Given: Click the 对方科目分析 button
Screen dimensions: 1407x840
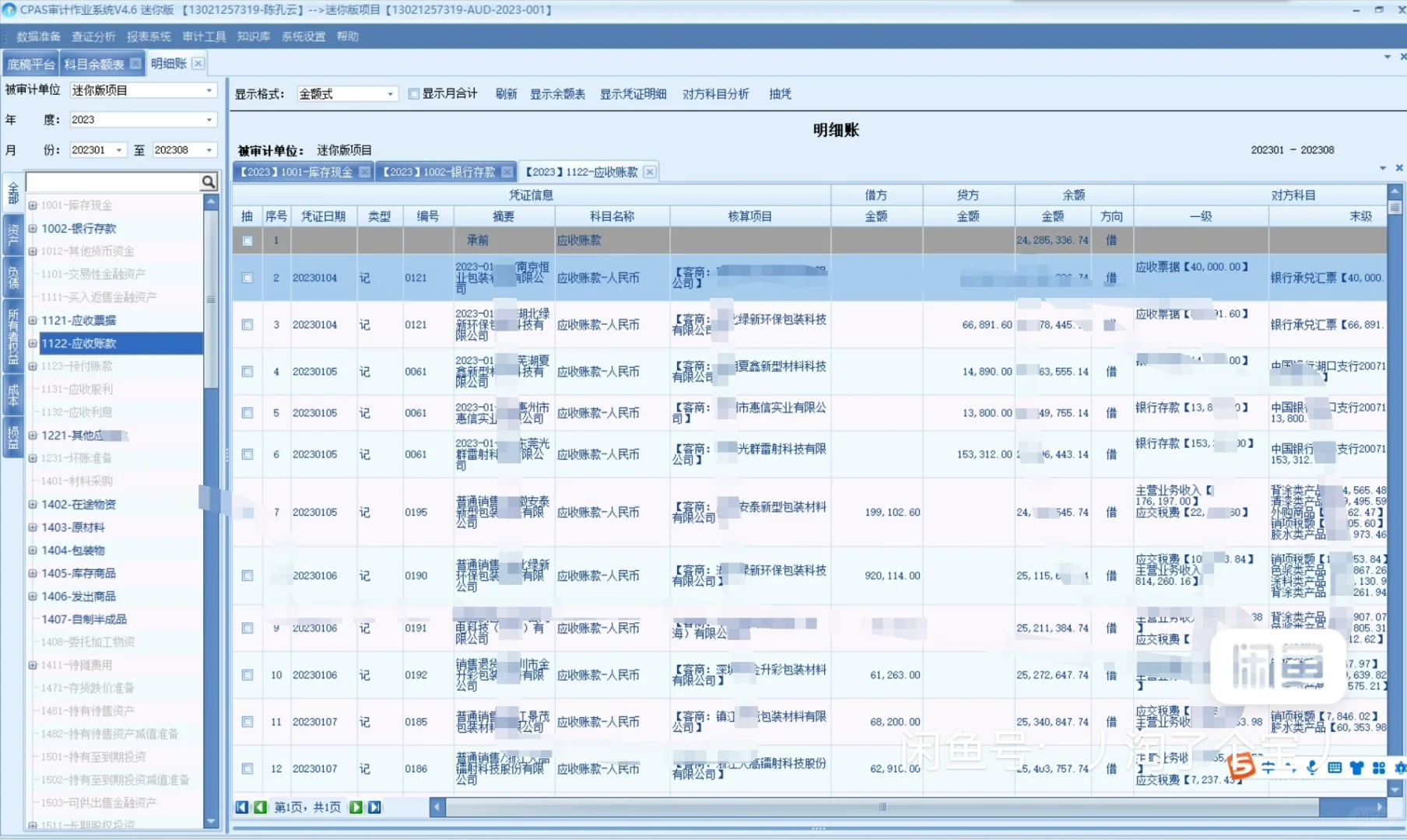Looking at the screenshot, I should point(715,94).
